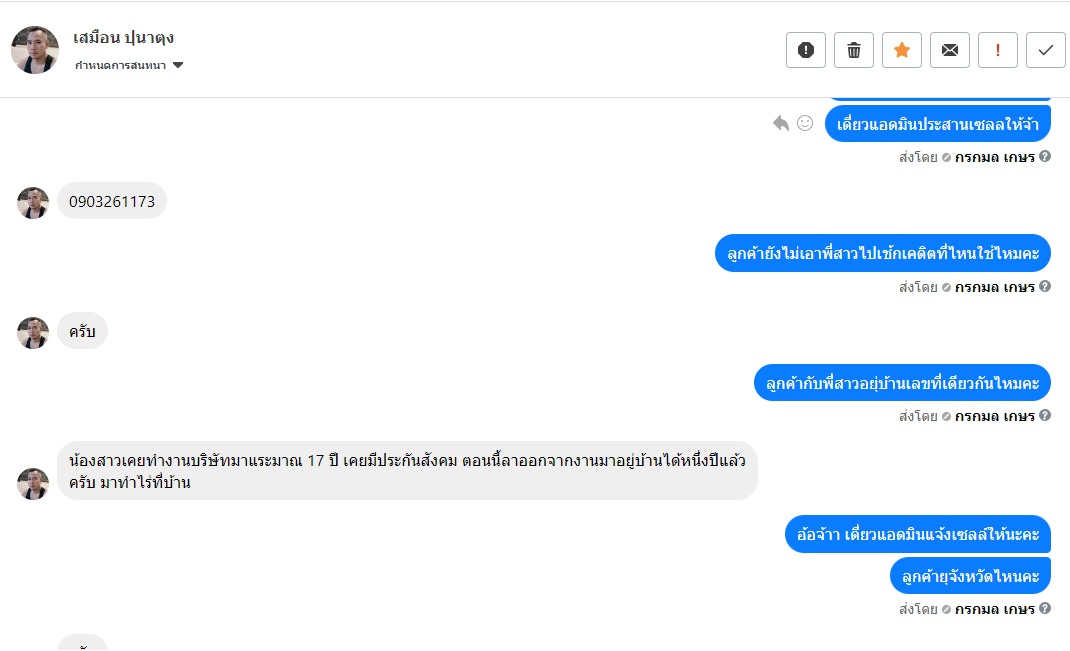Select the phone number 0903261173 message
The height and width of the screenshot is (651, 1070).
(x=112, y=201)
